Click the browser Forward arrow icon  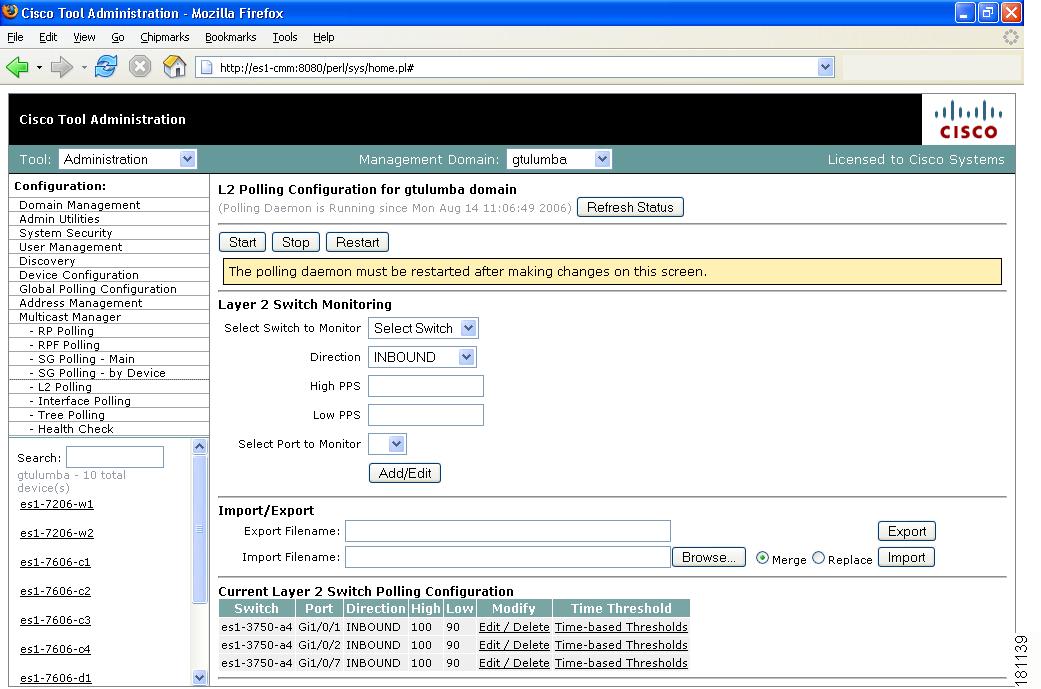62,67
